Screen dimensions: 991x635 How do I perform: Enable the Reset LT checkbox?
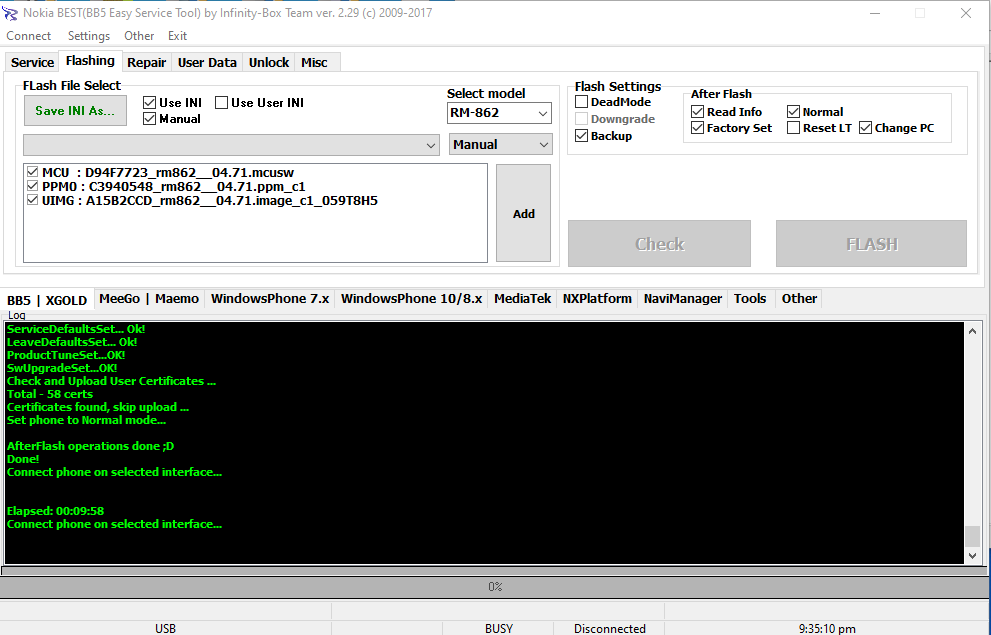[x=794, y=128]
